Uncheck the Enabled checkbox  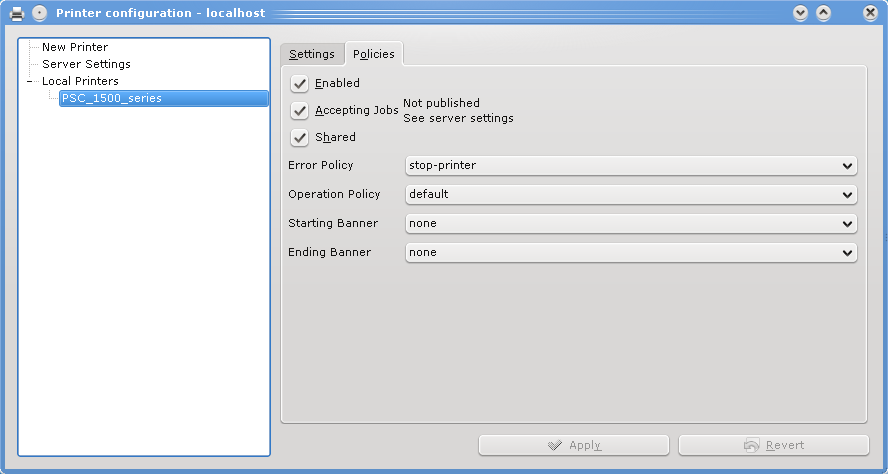(300, 83)
